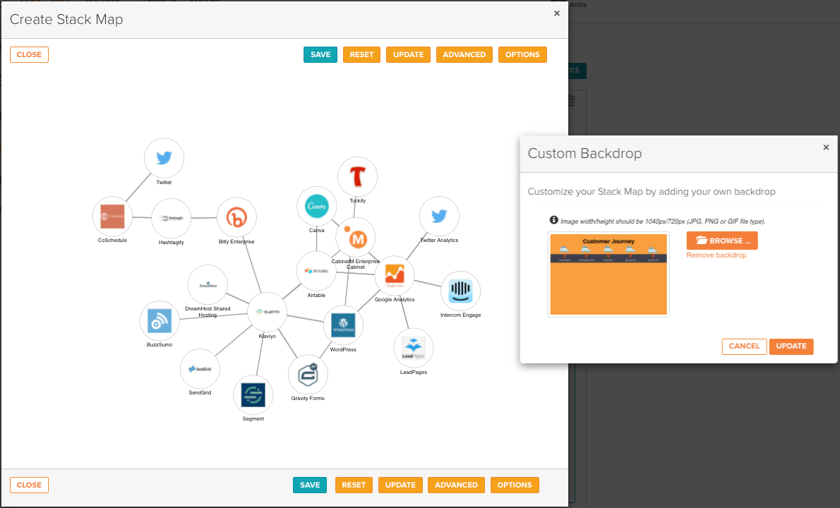Click the Hashtagify node icon
This screenshot has height=508, width=840.
171,218
